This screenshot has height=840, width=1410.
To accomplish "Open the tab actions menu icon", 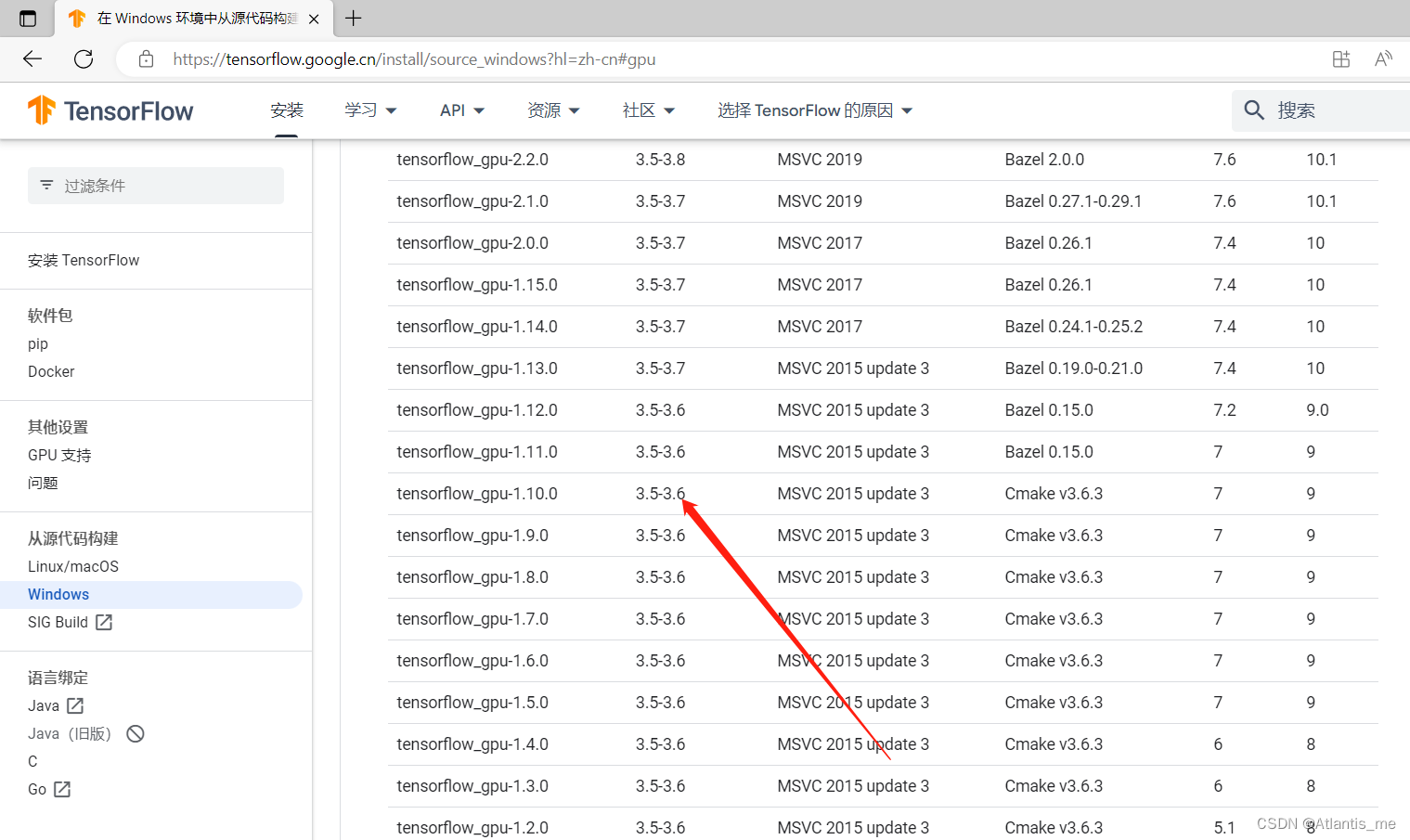I will tap(28, 19).
